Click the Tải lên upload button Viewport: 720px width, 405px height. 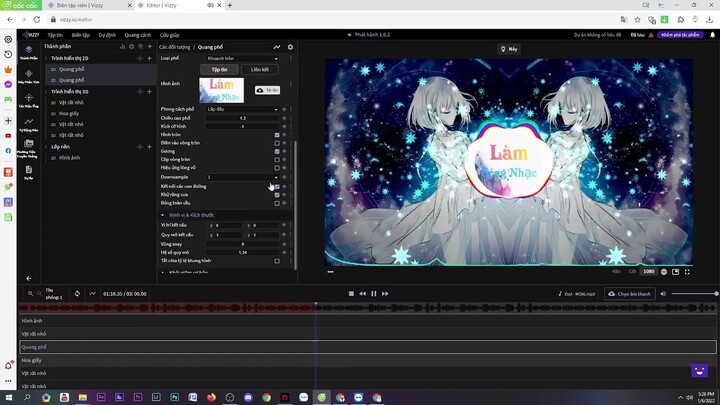[x=267, y=90]
